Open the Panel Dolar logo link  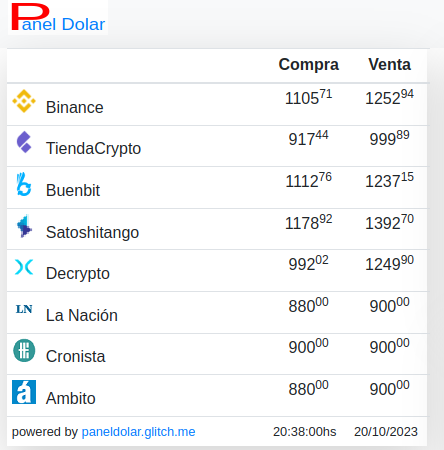58,17
